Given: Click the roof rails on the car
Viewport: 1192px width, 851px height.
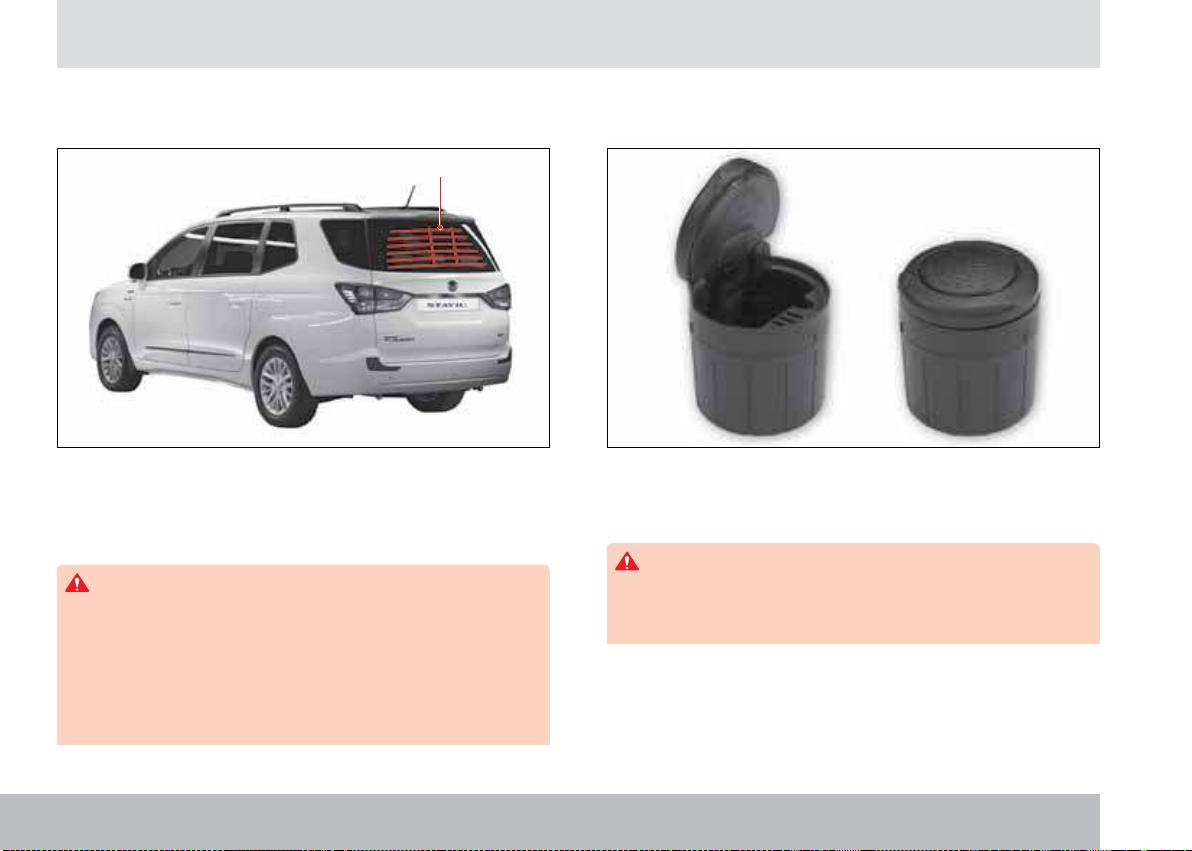Looking at the screenshot, I should click(289, 208).
